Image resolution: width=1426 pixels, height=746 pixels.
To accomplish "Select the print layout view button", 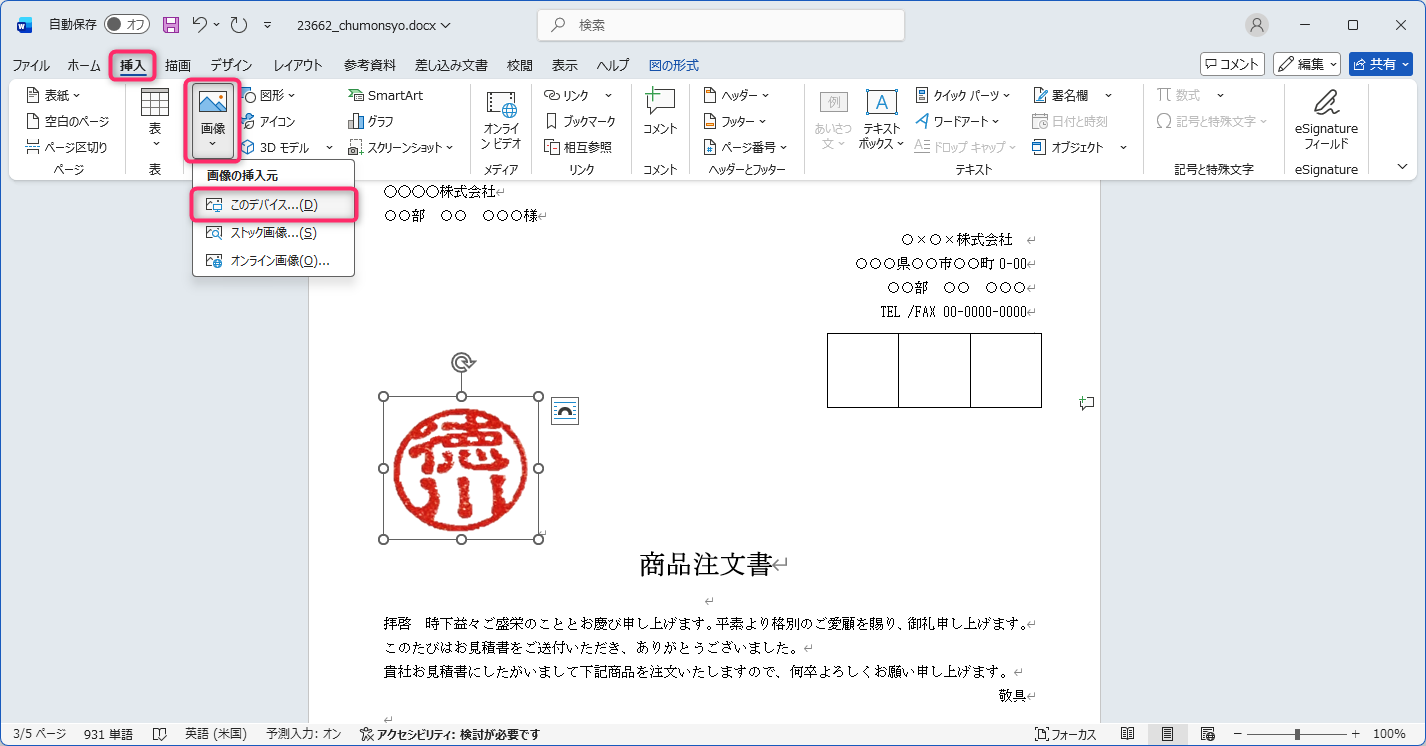I will [x=1167, y=734].
